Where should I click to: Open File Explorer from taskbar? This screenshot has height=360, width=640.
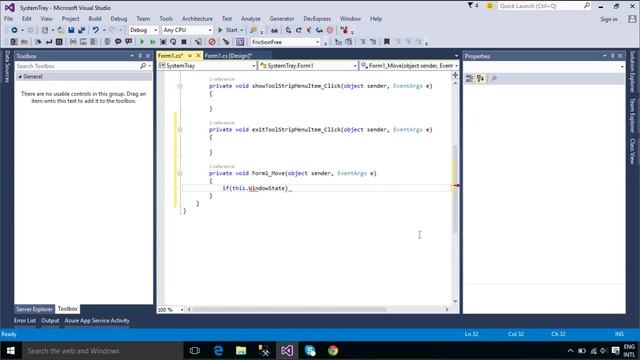click(x=241, y=351)
